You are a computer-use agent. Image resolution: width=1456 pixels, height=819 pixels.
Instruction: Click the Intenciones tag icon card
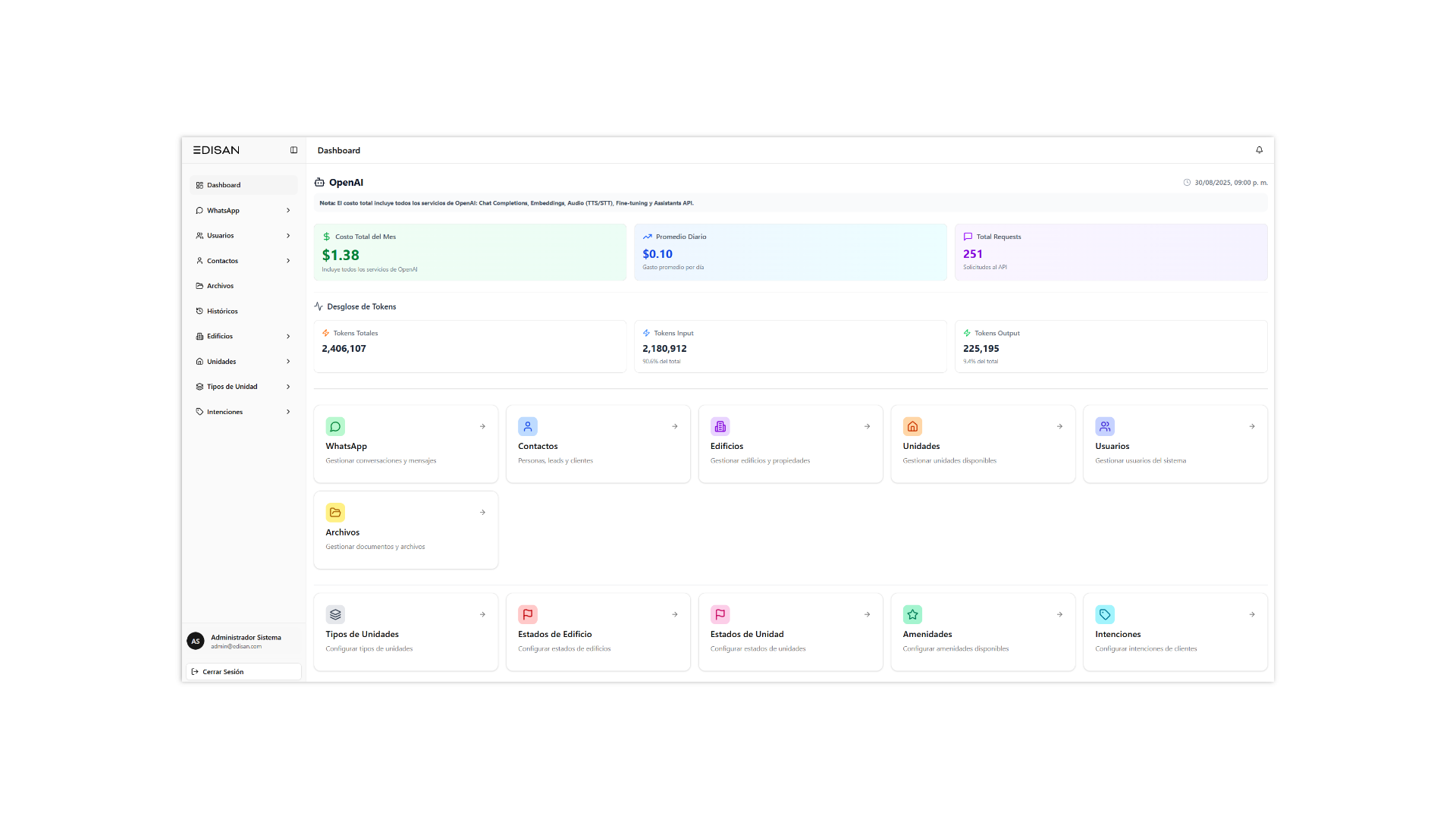(x=1105, y=614)
